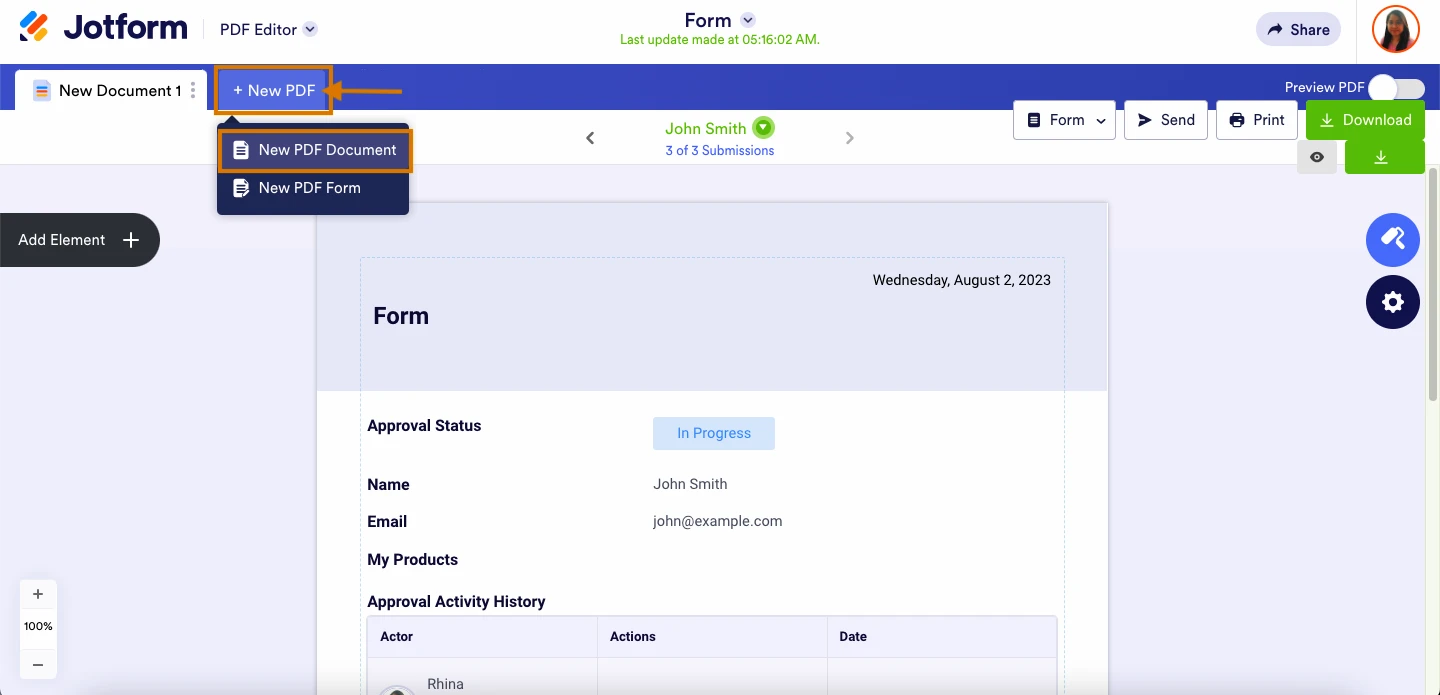The width and height of the screenshot is (1440, 695).
Task: Toggle the Preview PDF switch
Action: click(1396, 88)
